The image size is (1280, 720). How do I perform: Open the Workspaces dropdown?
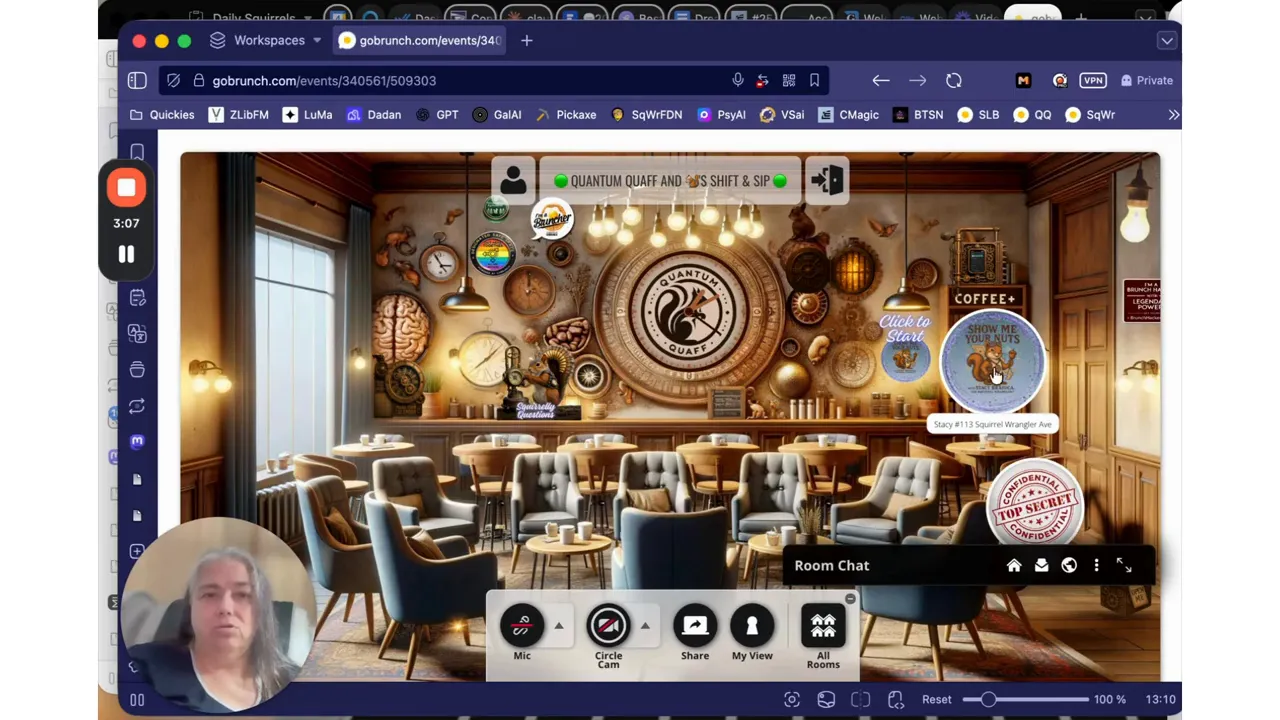(269, 40)
